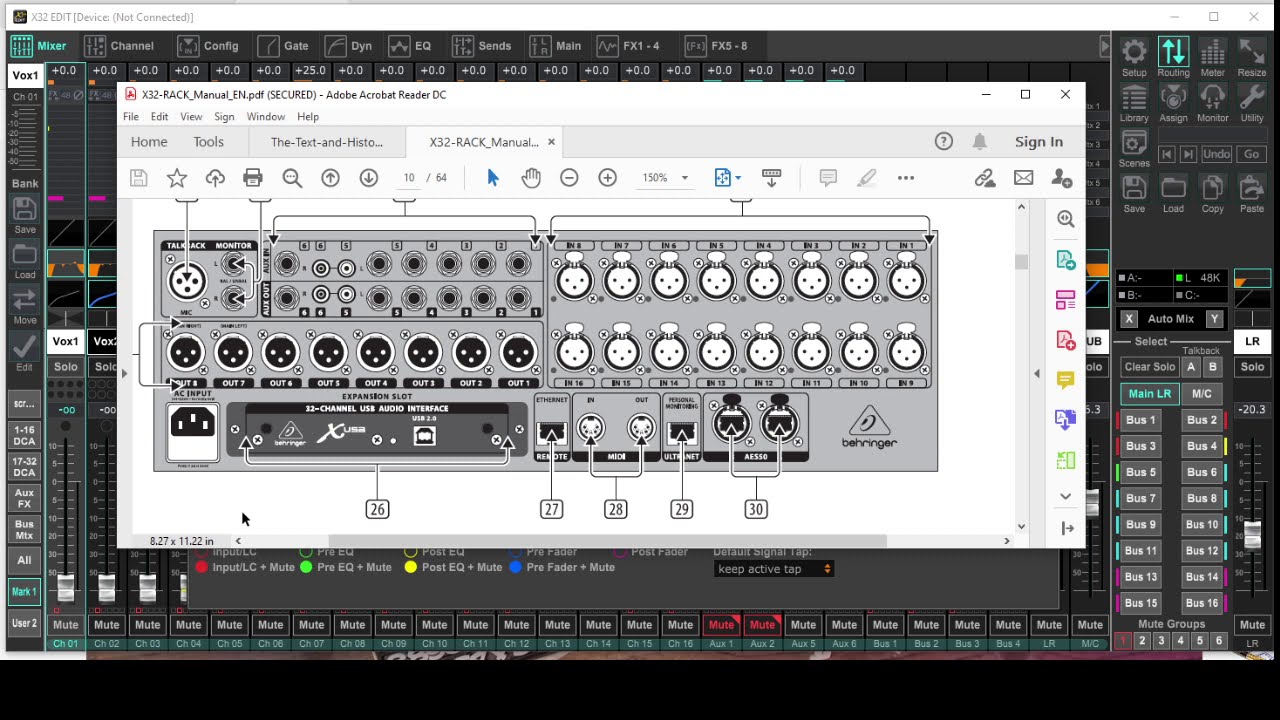Go to previous page with up arrow

[x=330, y=178]
